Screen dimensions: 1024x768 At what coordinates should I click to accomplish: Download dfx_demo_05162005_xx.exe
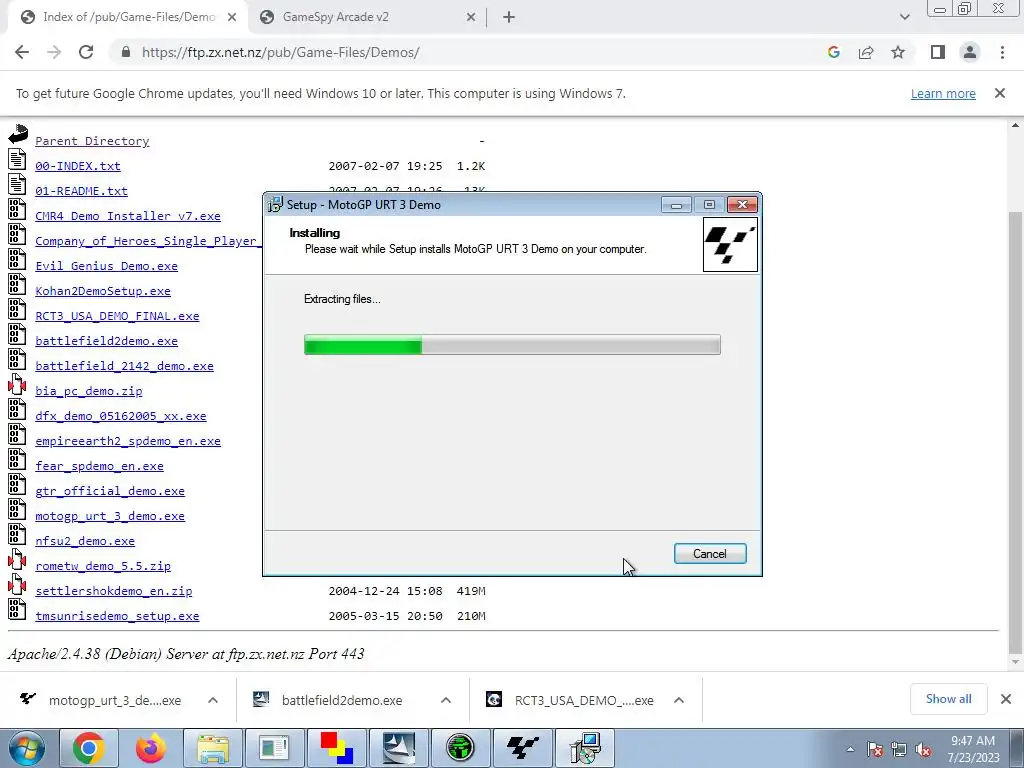121,416
